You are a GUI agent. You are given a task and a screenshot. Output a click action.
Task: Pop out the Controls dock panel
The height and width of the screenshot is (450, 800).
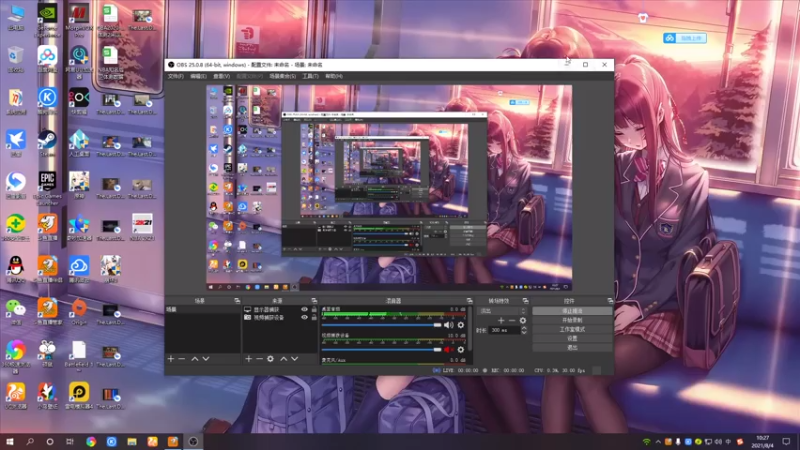pos(610,301)
